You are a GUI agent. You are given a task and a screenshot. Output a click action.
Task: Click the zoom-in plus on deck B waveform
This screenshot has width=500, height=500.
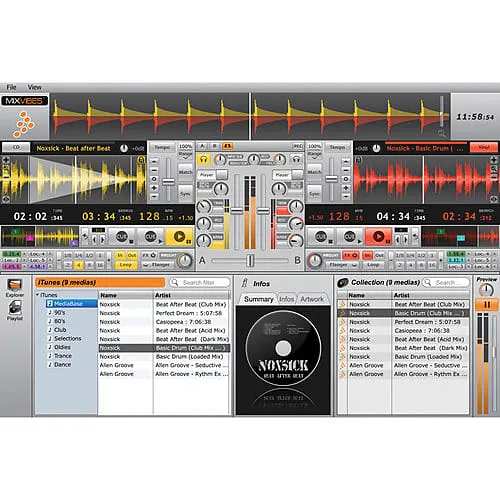click(494, 160)
